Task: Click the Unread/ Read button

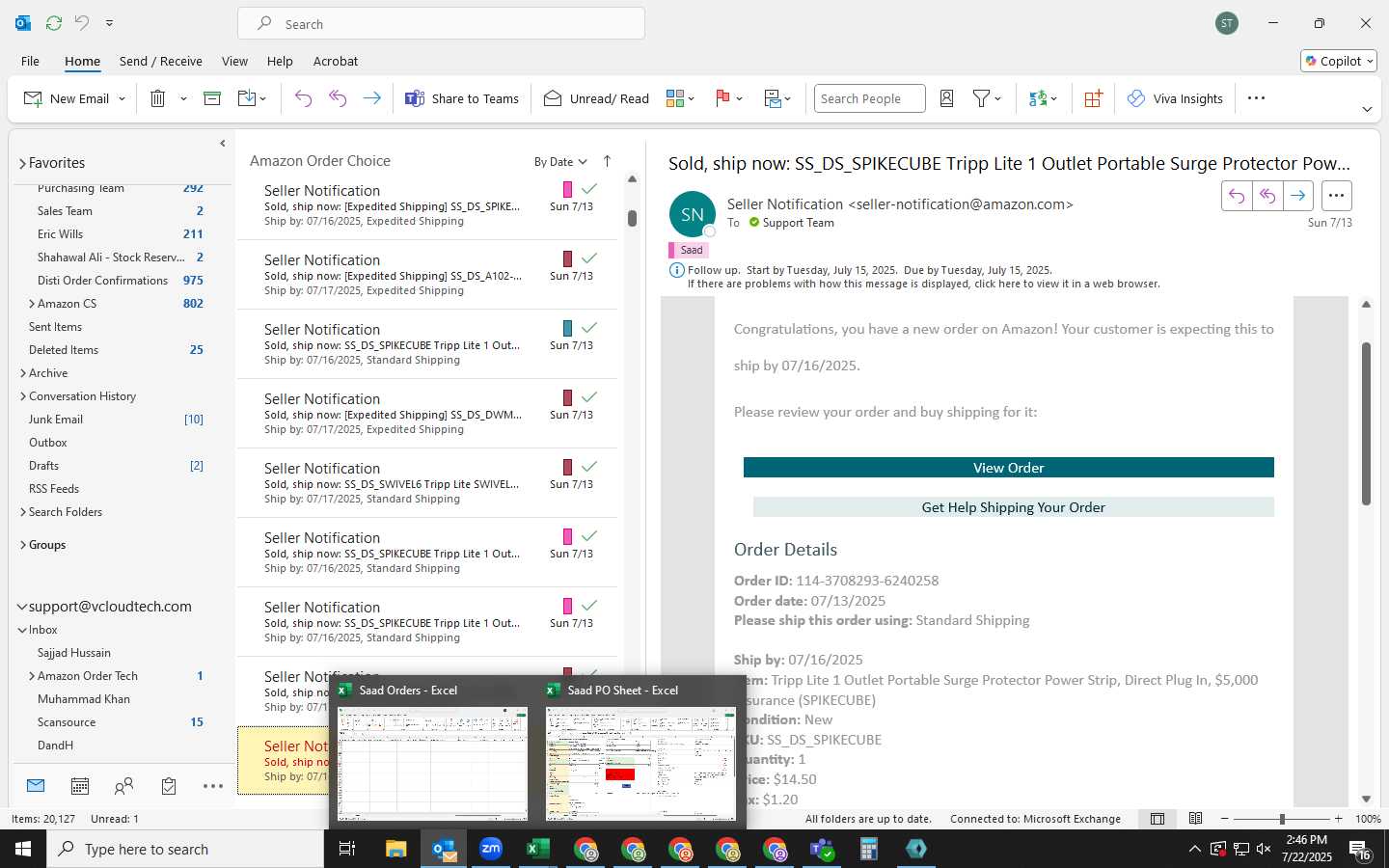Action: 597,98
